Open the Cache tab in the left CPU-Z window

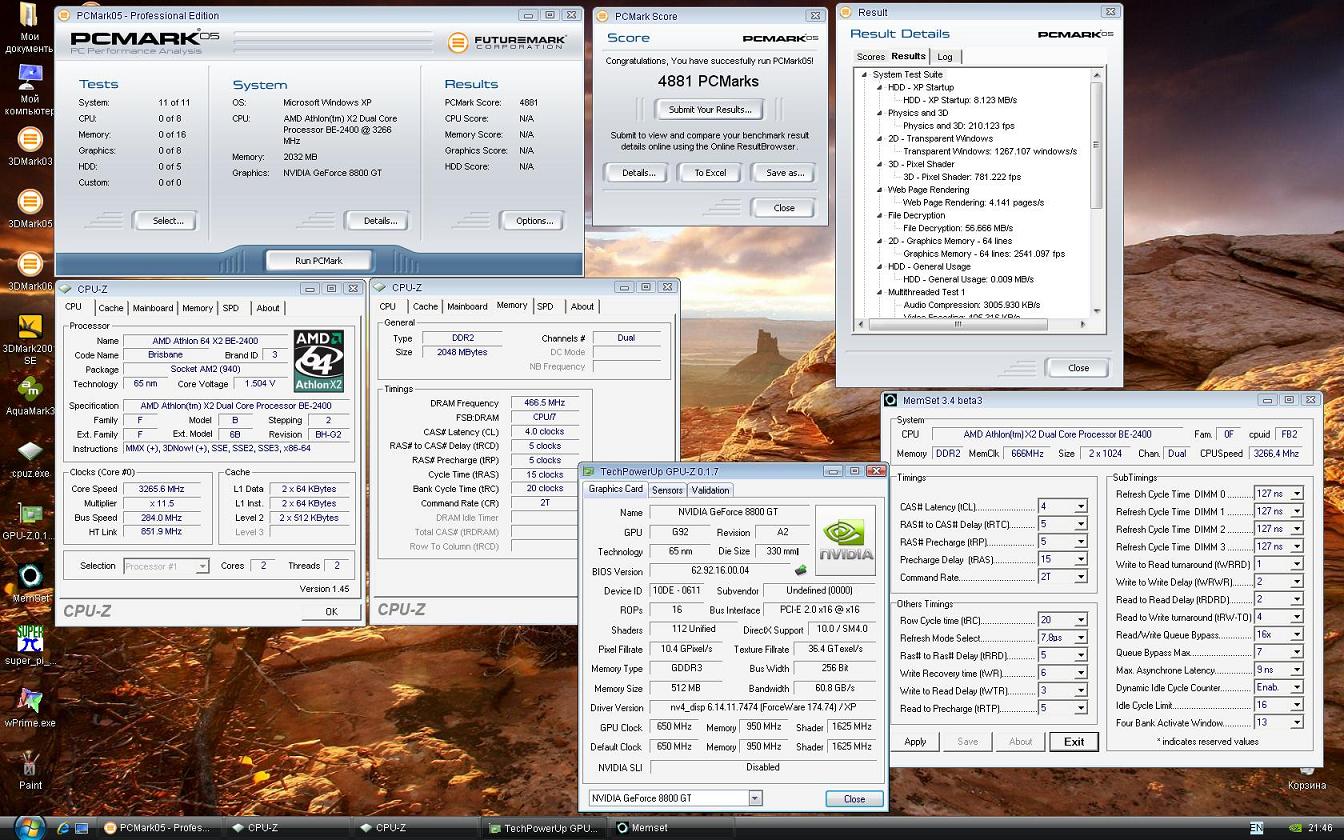pyautogui.click(x=111, y=308)
